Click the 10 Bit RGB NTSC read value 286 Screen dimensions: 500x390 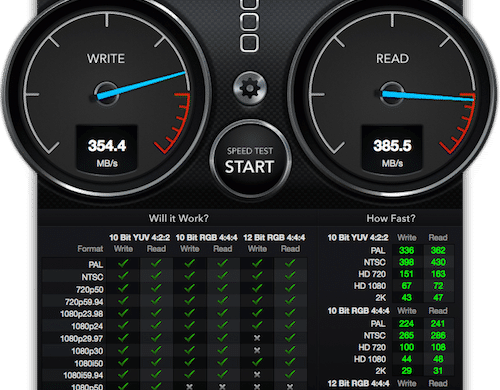tap(438, 335)
